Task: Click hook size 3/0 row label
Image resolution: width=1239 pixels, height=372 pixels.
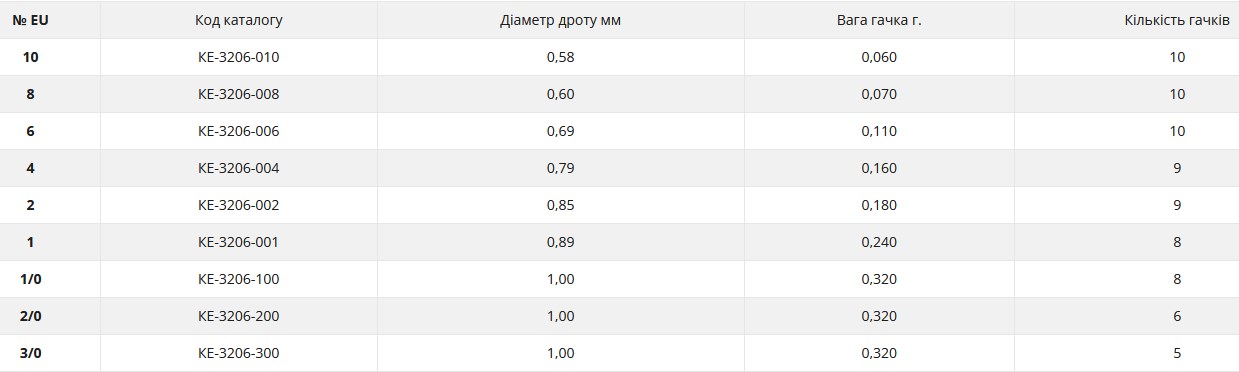Action: (x=31, y=353)
